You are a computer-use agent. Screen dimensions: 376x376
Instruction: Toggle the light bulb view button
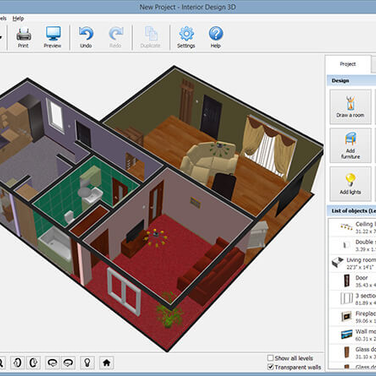(x=87, y=362)
